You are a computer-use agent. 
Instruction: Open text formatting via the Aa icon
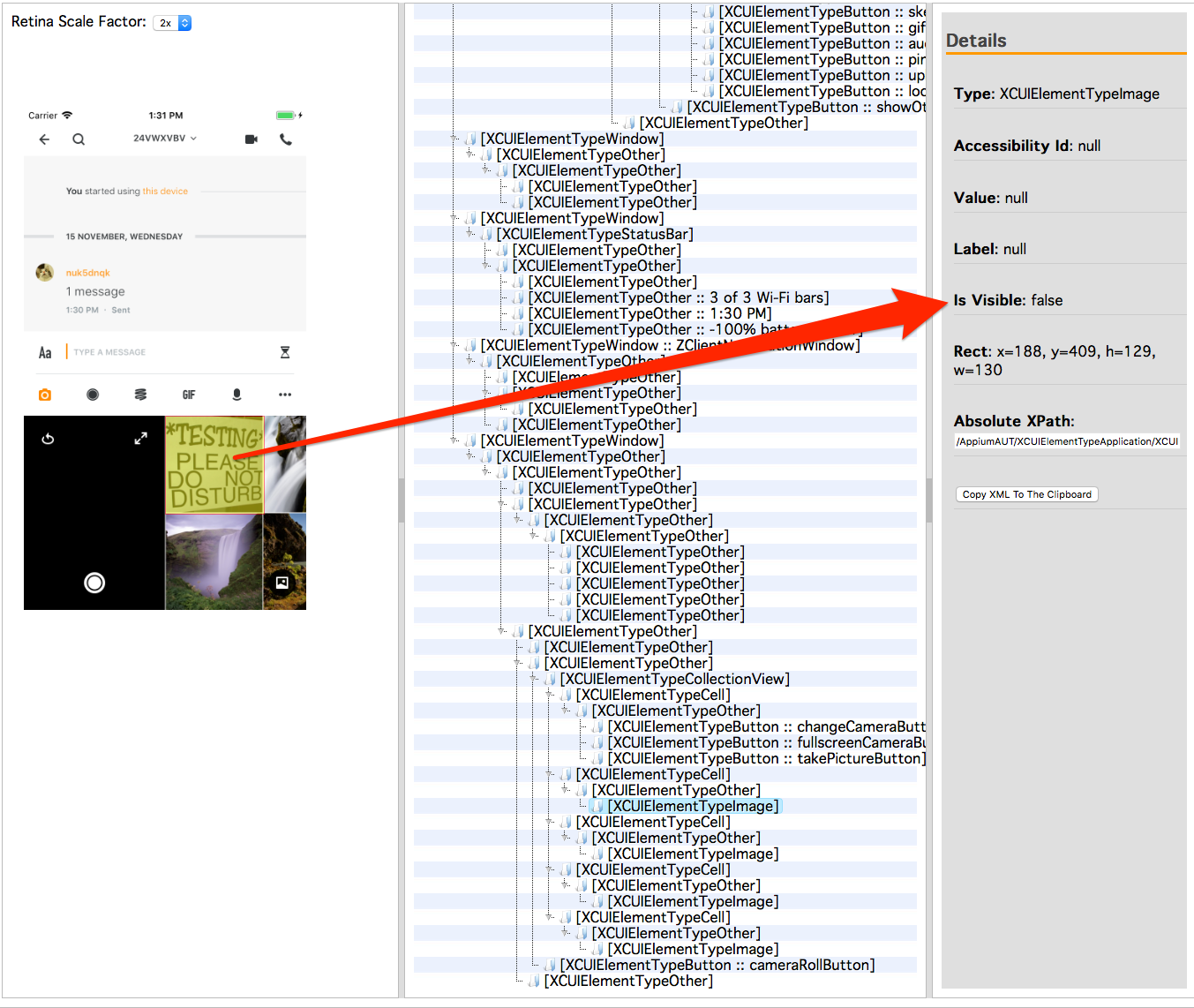click(x=45, y=351)
